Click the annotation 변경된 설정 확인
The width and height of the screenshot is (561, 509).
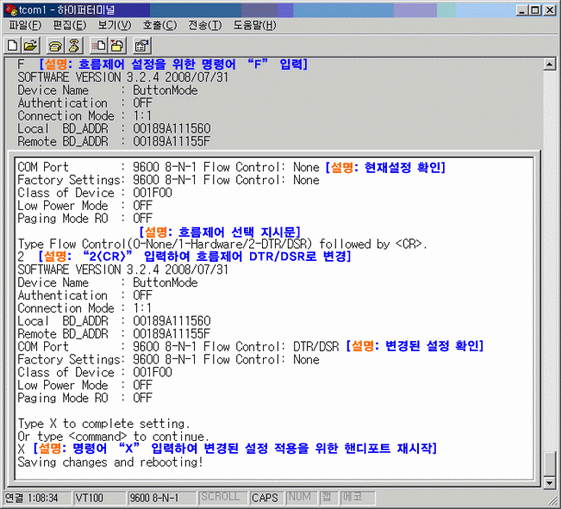pyautogui.click(x=415, y=346)
